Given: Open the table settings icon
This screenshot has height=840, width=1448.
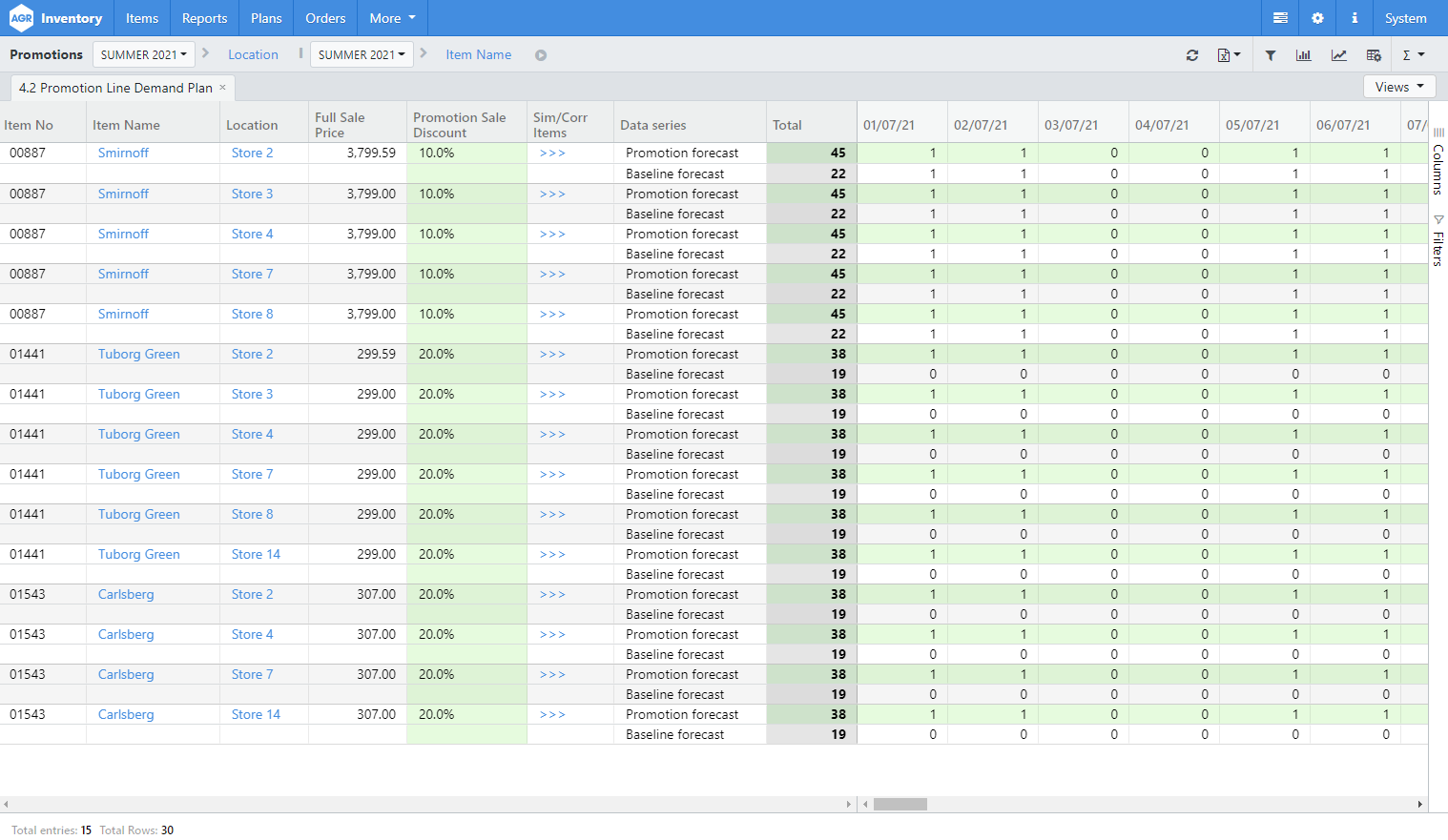Looking at the screenshot, I should 1374,54.
